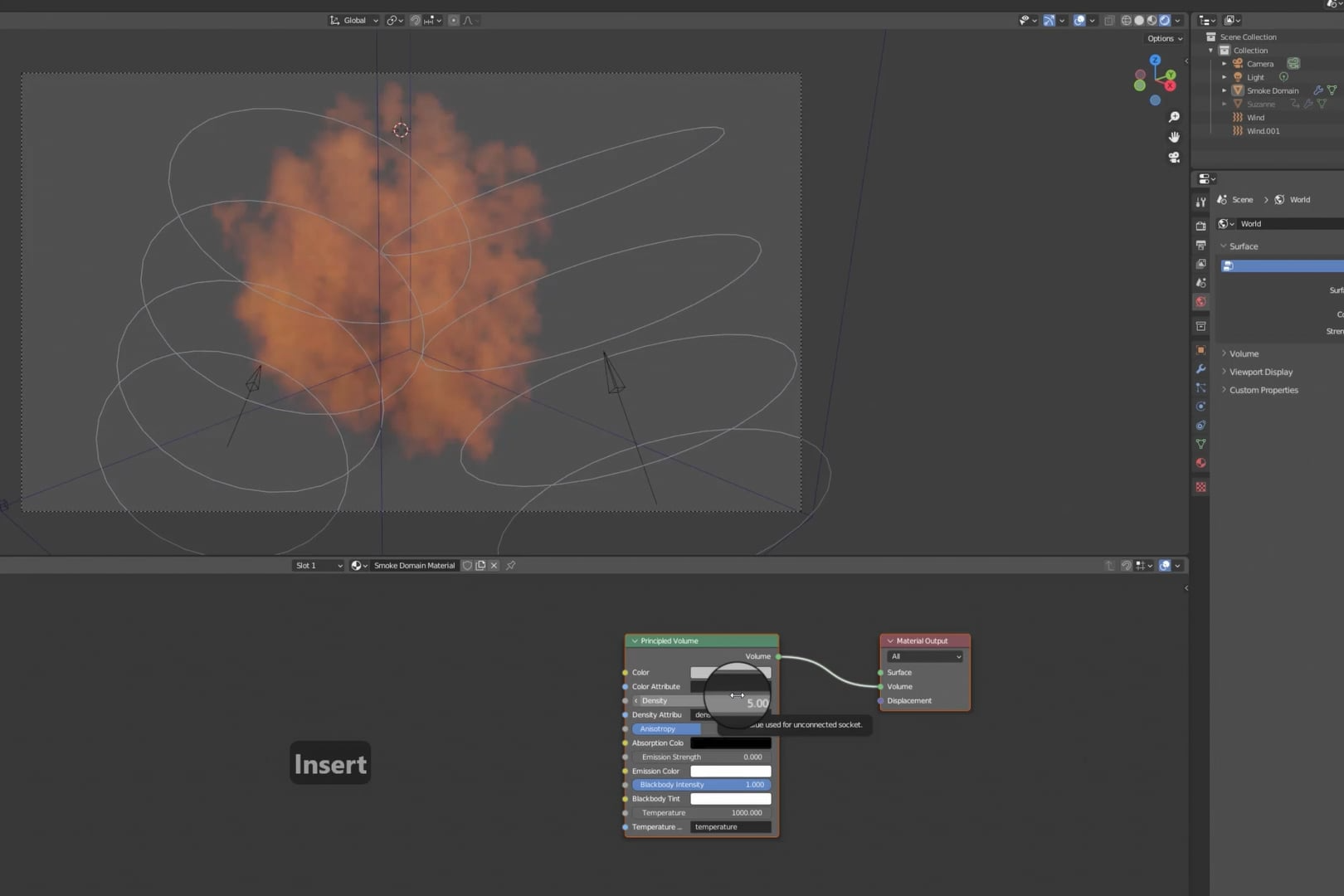Screen dimensions: 1344x896
Task: Click the zoom magnifier icon in viewport
Action: tap(1174, 117)
